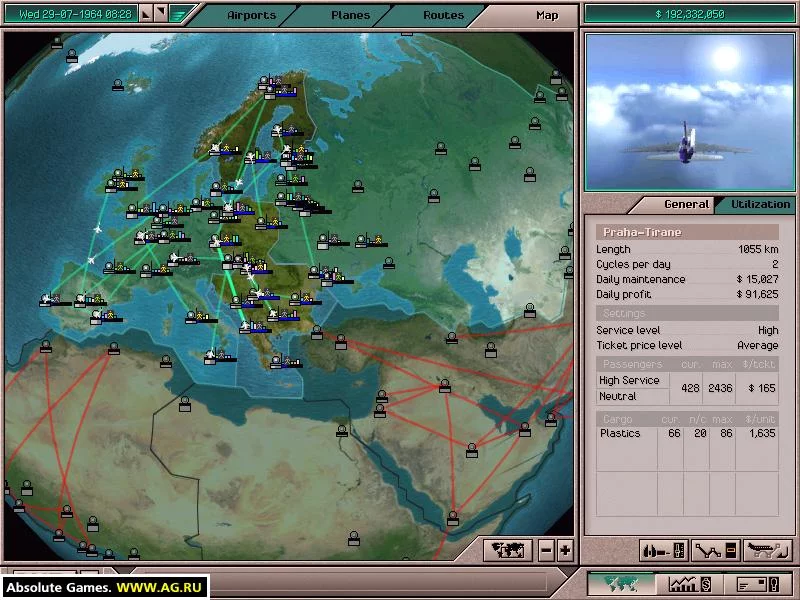Click Plastics current cargo value 66
The width and height of the screenshot is (800, 600).
674,433
